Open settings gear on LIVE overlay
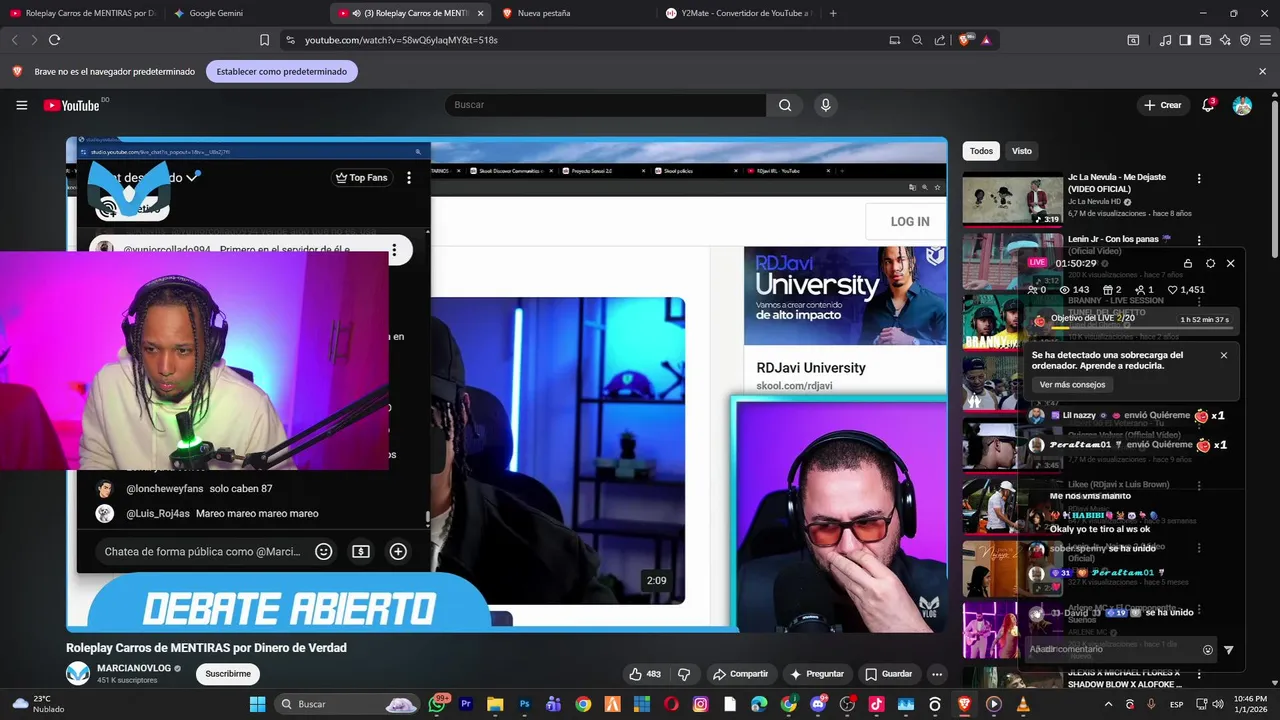1280x720 pixels. pyautogui.click(x=1210, y=263)
